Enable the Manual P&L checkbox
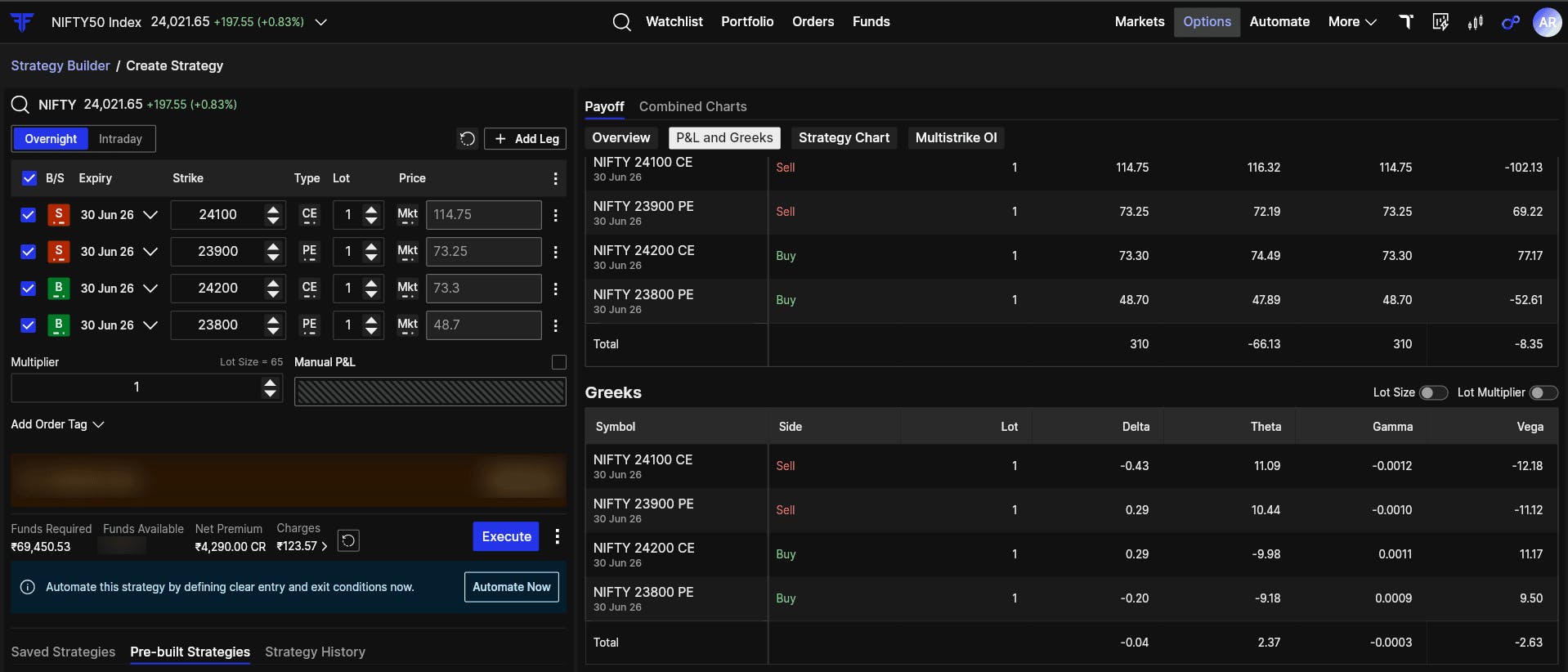Viewport: 1568px width, 672px height. [x=559, y=362]
